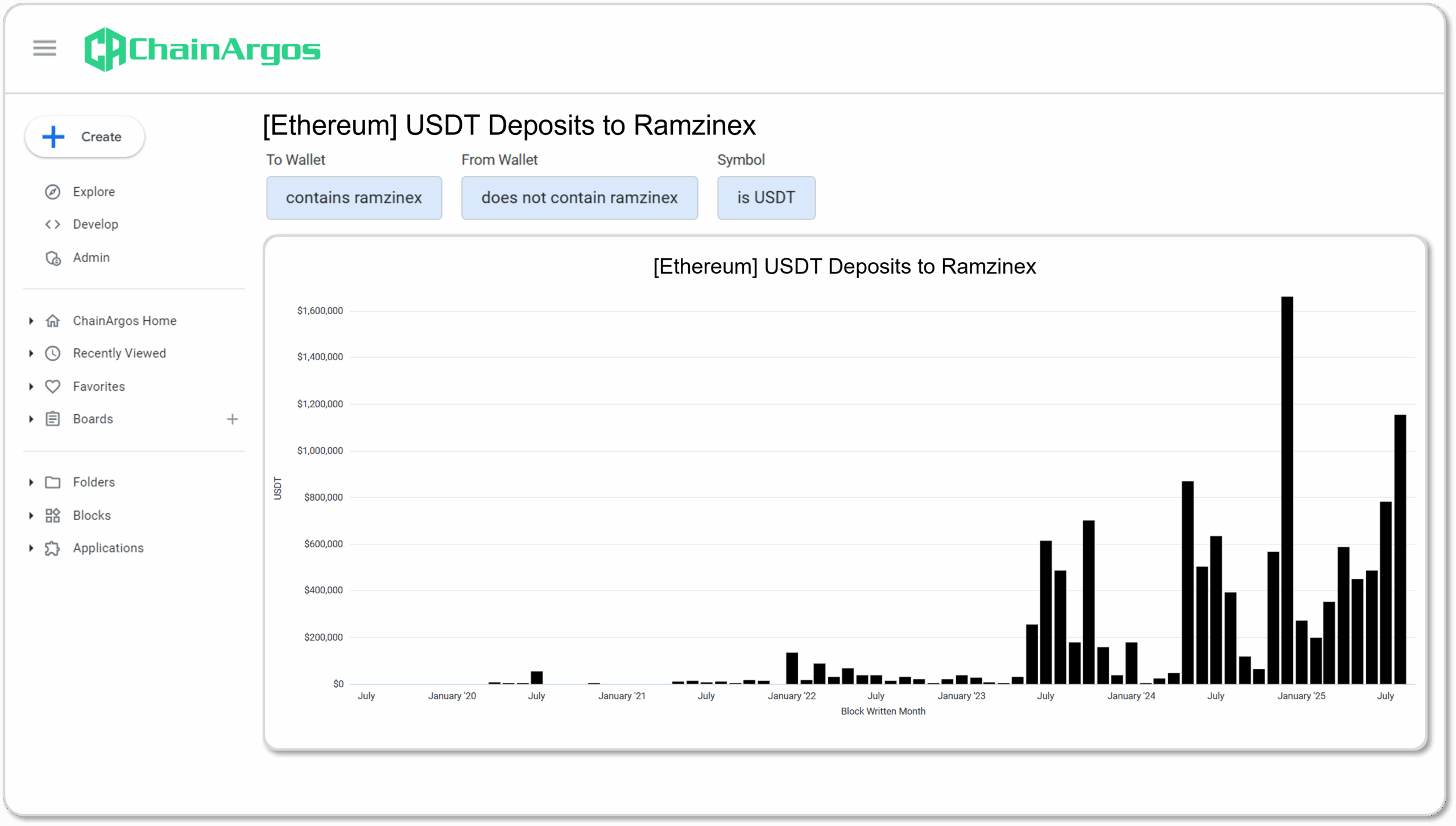Open the Explore menu item
1456x826 pixels.
94,192
